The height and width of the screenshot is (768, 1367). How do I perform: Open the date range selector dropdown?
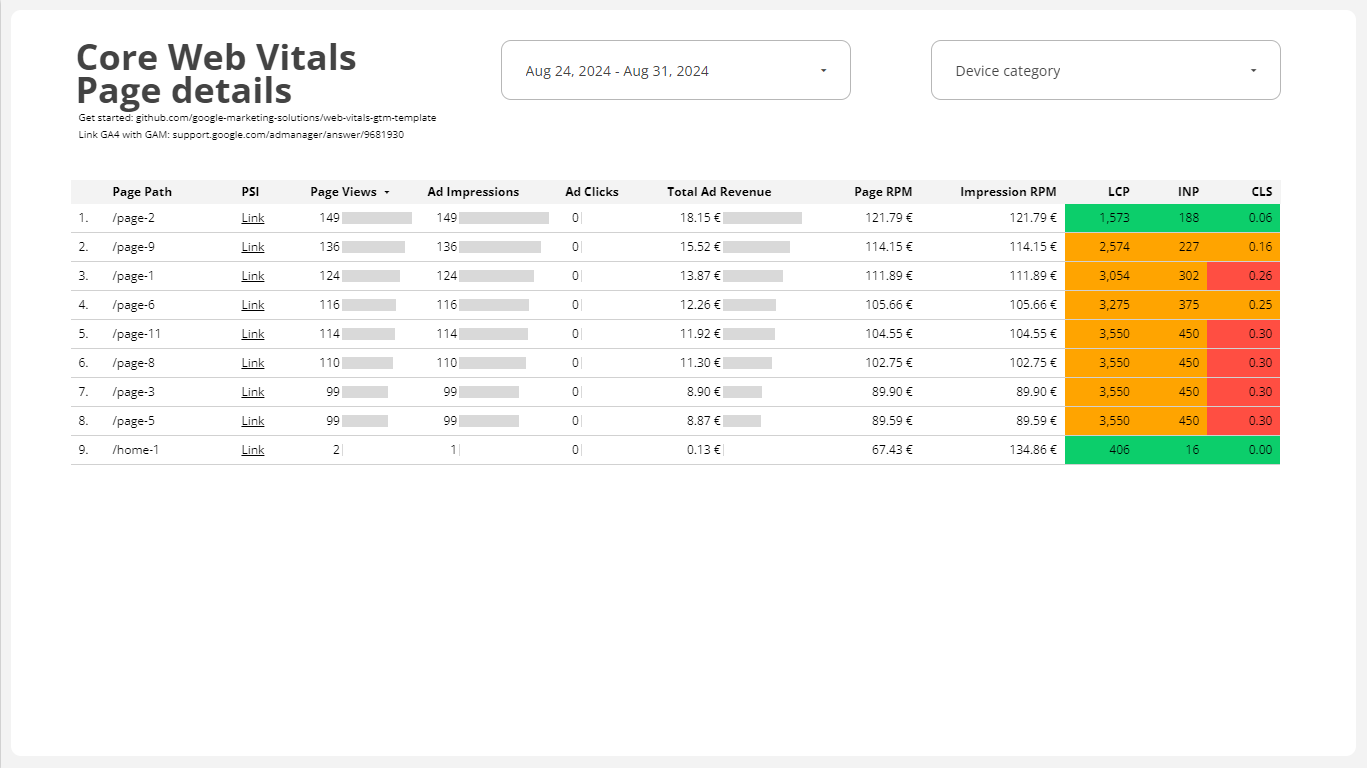click(x=675, y=70)
